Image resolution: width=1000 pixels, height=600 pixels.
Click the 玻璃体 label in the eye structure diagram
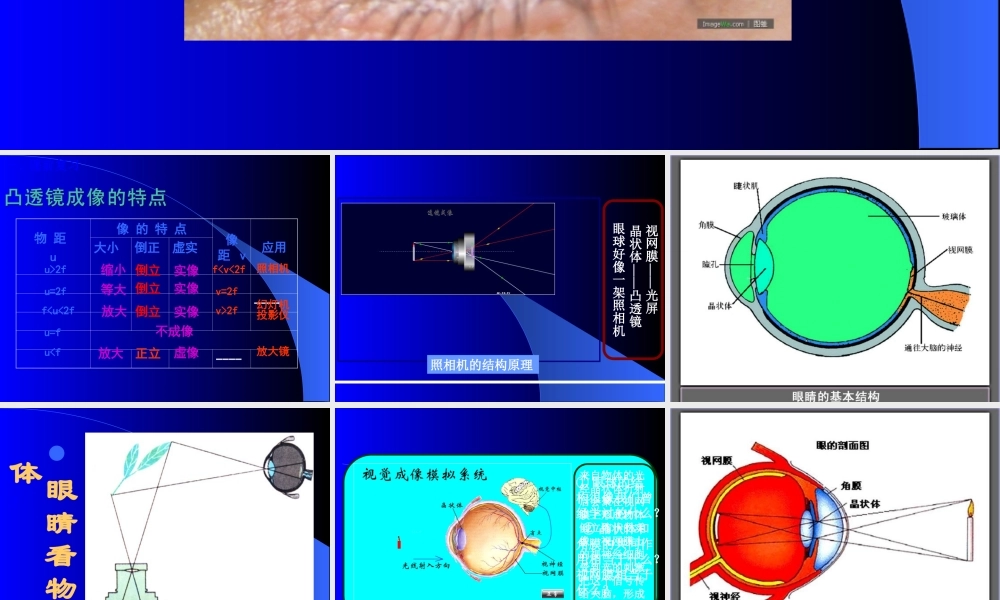pos(953,215)
